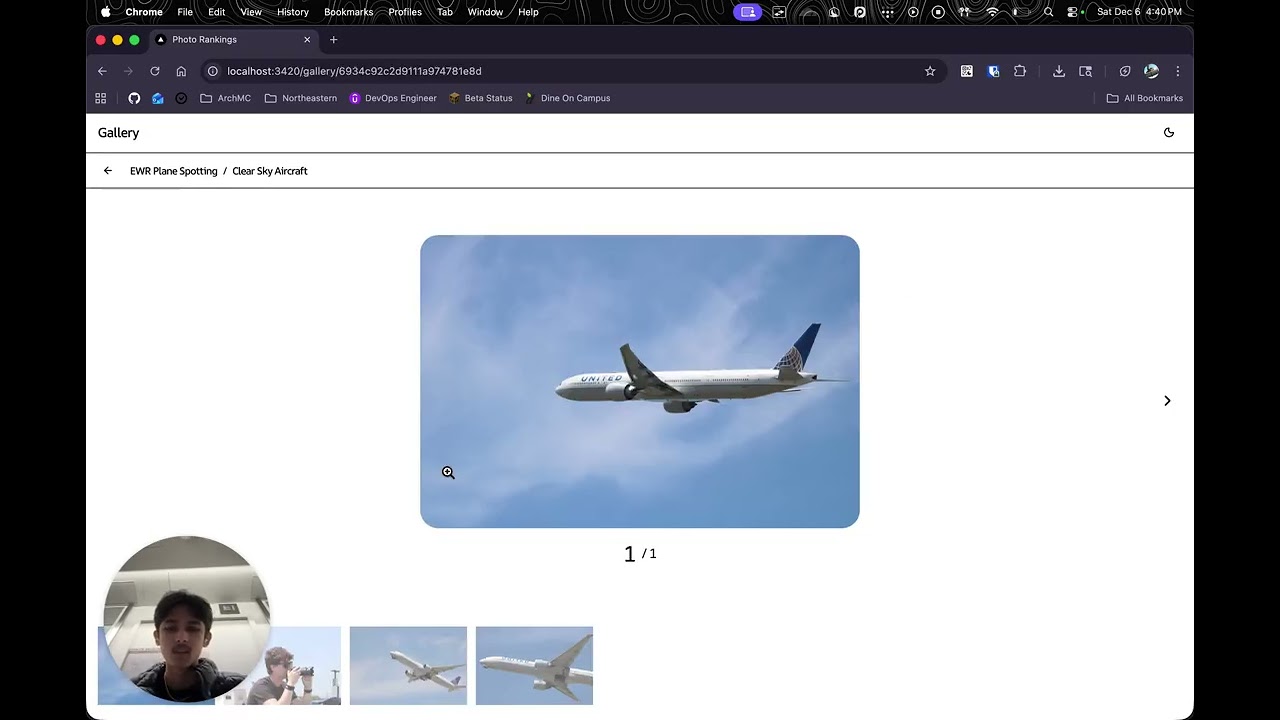1280x720 pixels.
Task: Click the zoom magnifier on the main photo
Action: click(448, 472)
